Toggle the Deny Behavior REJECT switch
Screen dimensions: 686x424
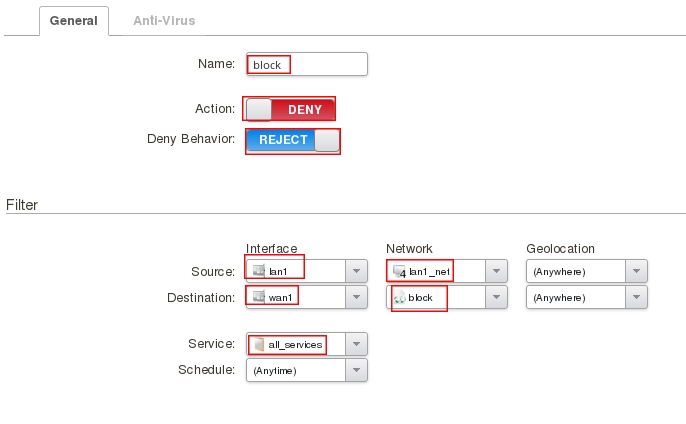coord(293,140)
